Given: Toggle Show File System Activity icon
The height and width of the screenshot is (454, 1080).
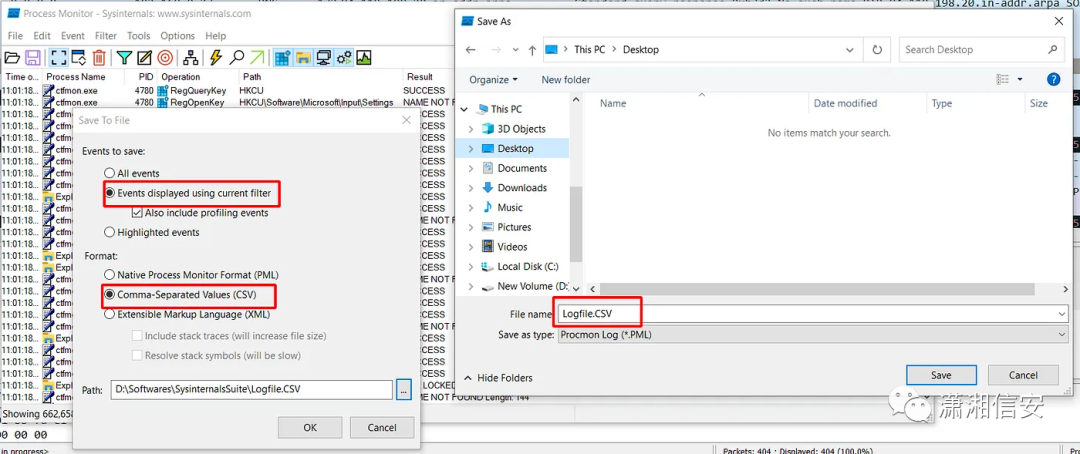Looking at the screenshot, I should click(302, 58).
